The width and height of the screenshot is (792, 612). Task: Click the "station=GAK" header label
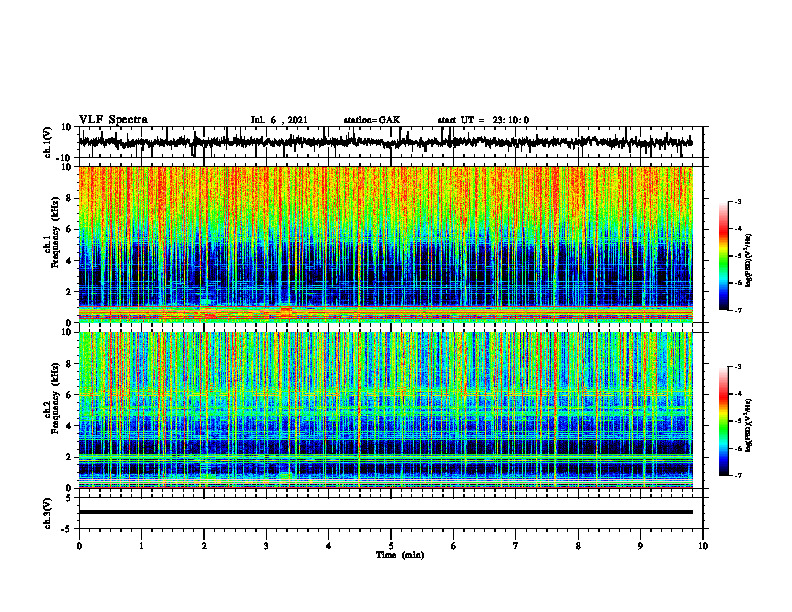(372, 120)
